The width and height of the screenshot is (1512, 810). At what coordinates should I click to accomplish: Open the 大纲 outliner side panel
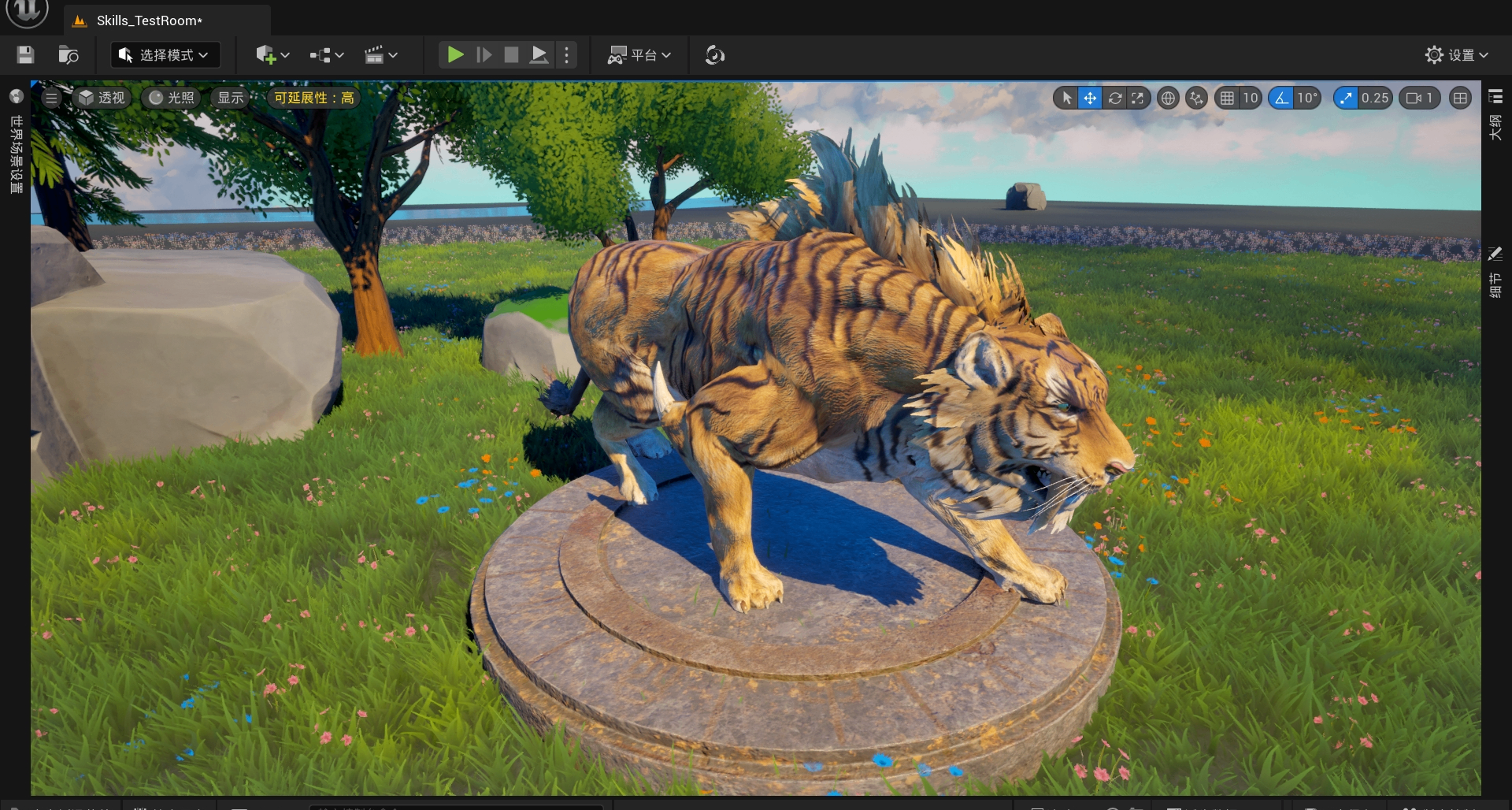(1495, 115)
